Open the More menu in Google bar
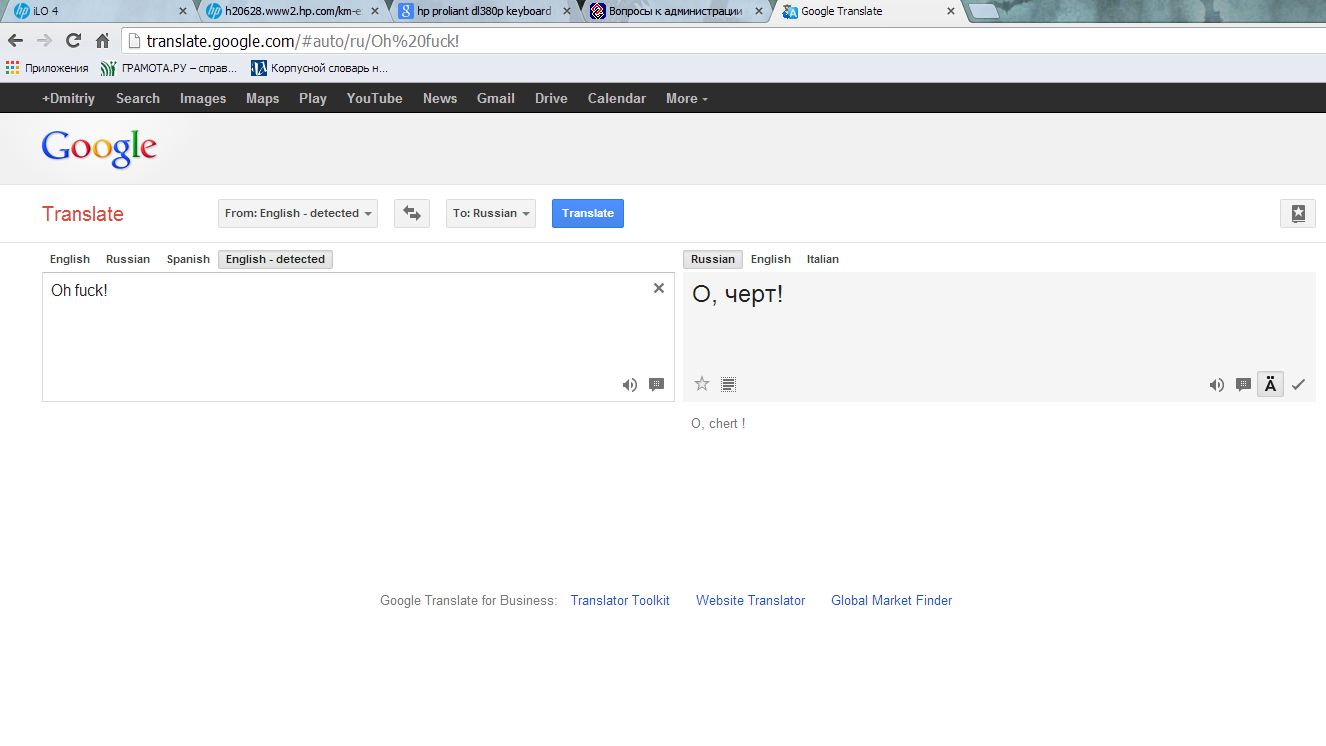This screenshot has width=1326, height=746. (x=687, y=98)
